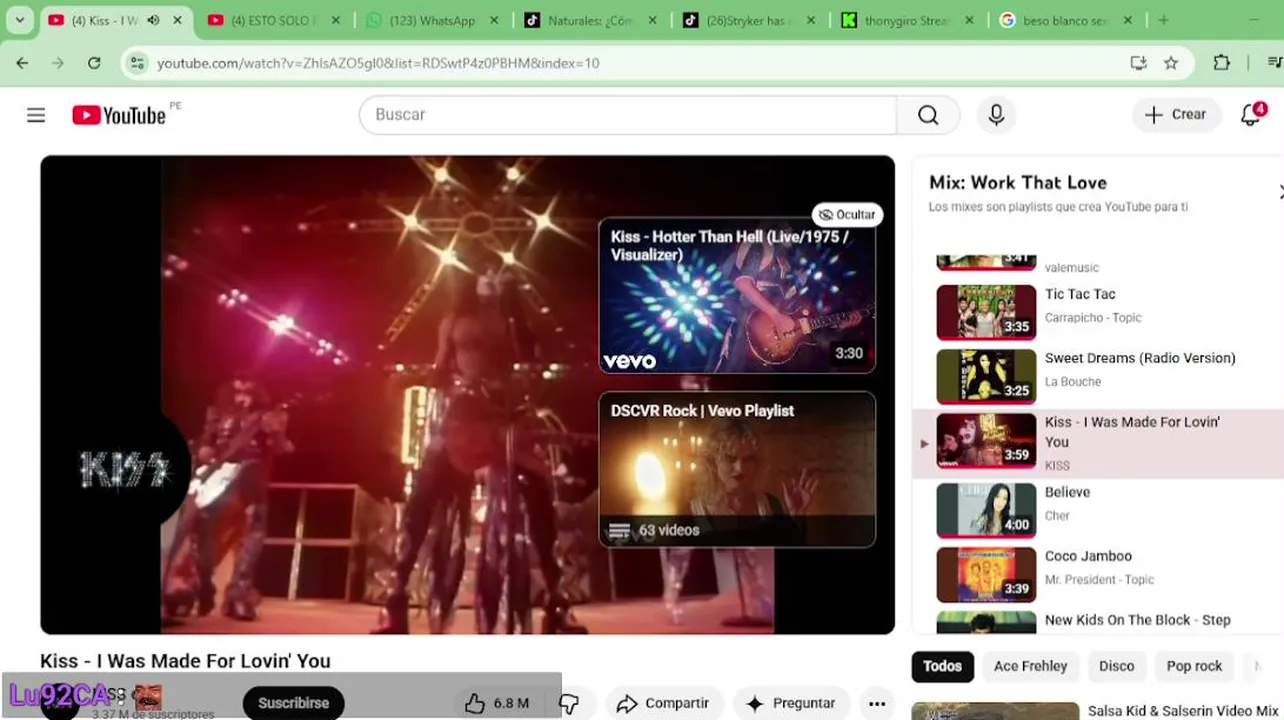Click the Crear button
This screenshot has height=720, width=1284.
point(1176,115)
